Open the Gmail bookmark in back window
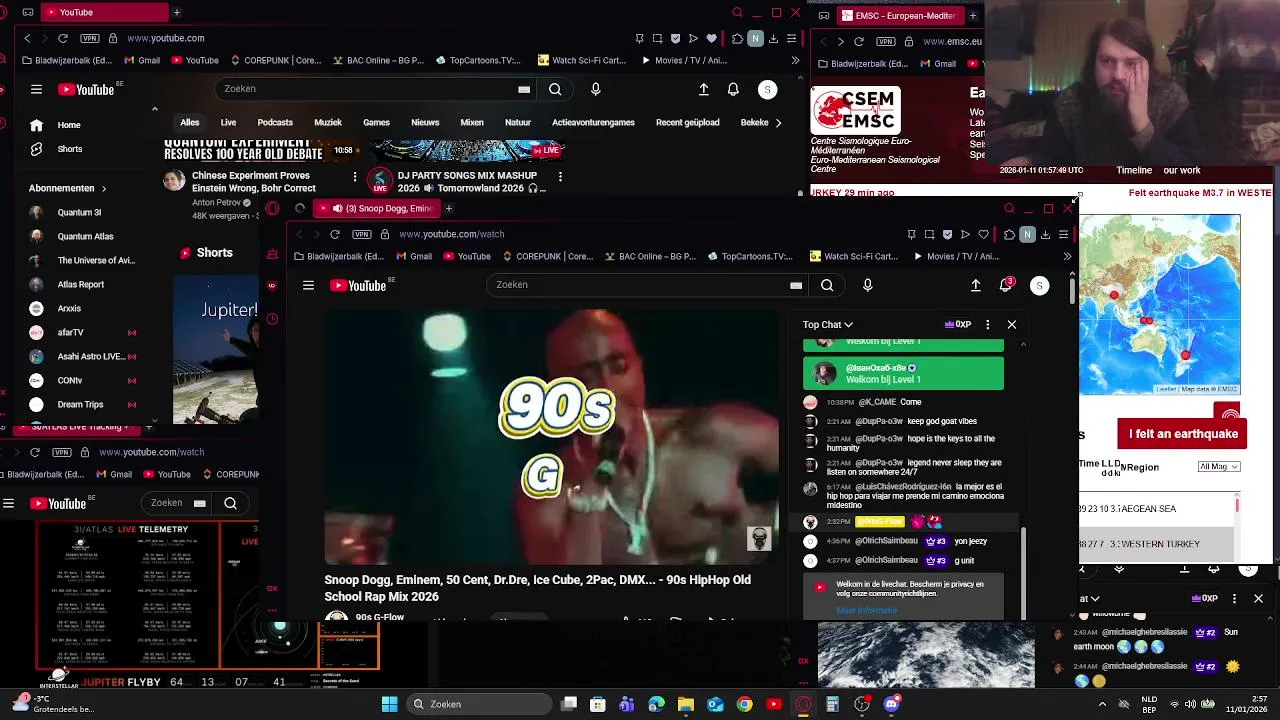 pos(141,60)
